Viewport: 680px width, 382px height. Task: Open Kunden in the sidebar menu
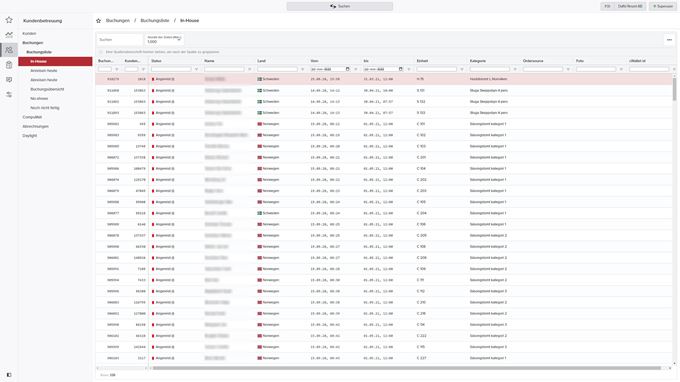29,33
